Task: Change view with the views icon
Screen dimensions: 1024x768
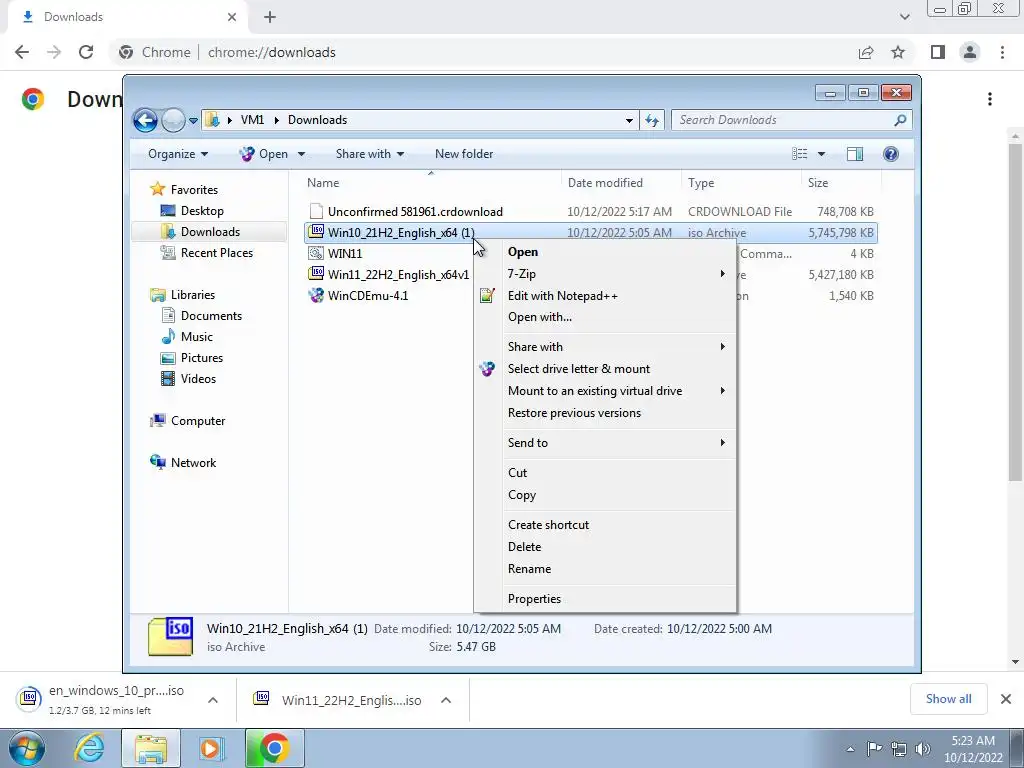Action: [799, 154]
